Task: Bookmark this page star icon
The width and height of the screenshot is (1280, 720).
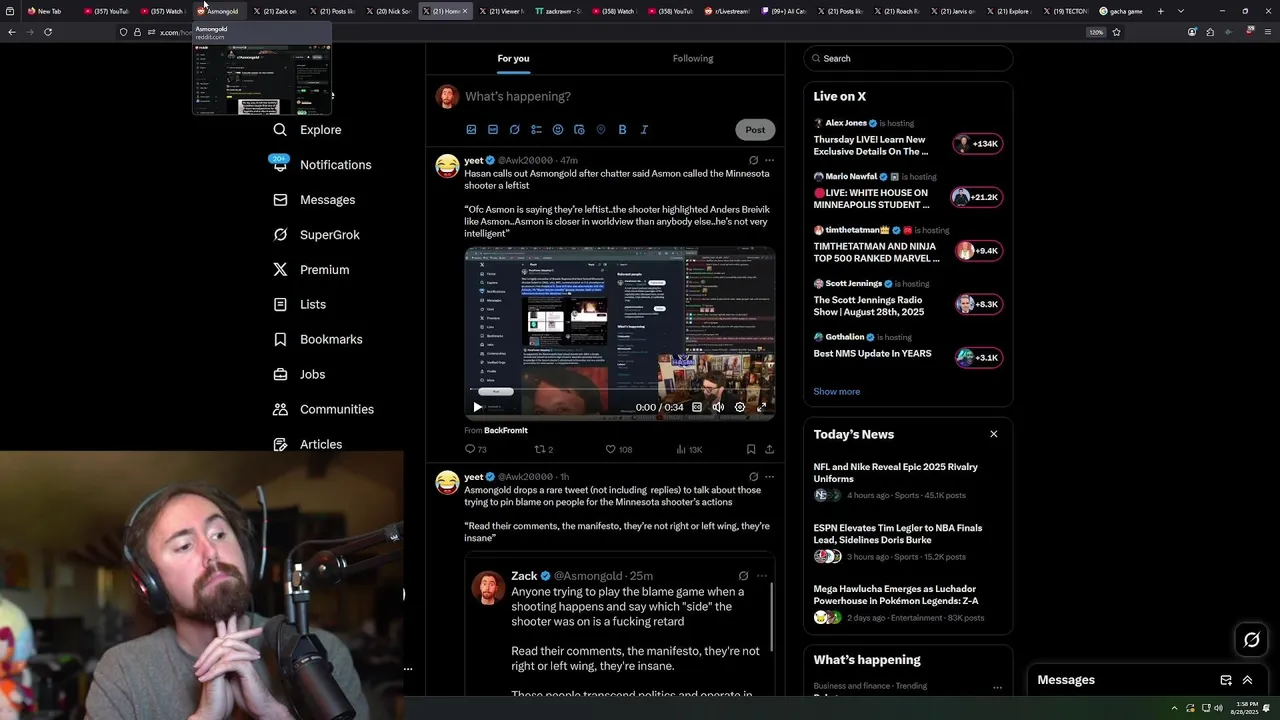Action: [x=1116, y=32]
